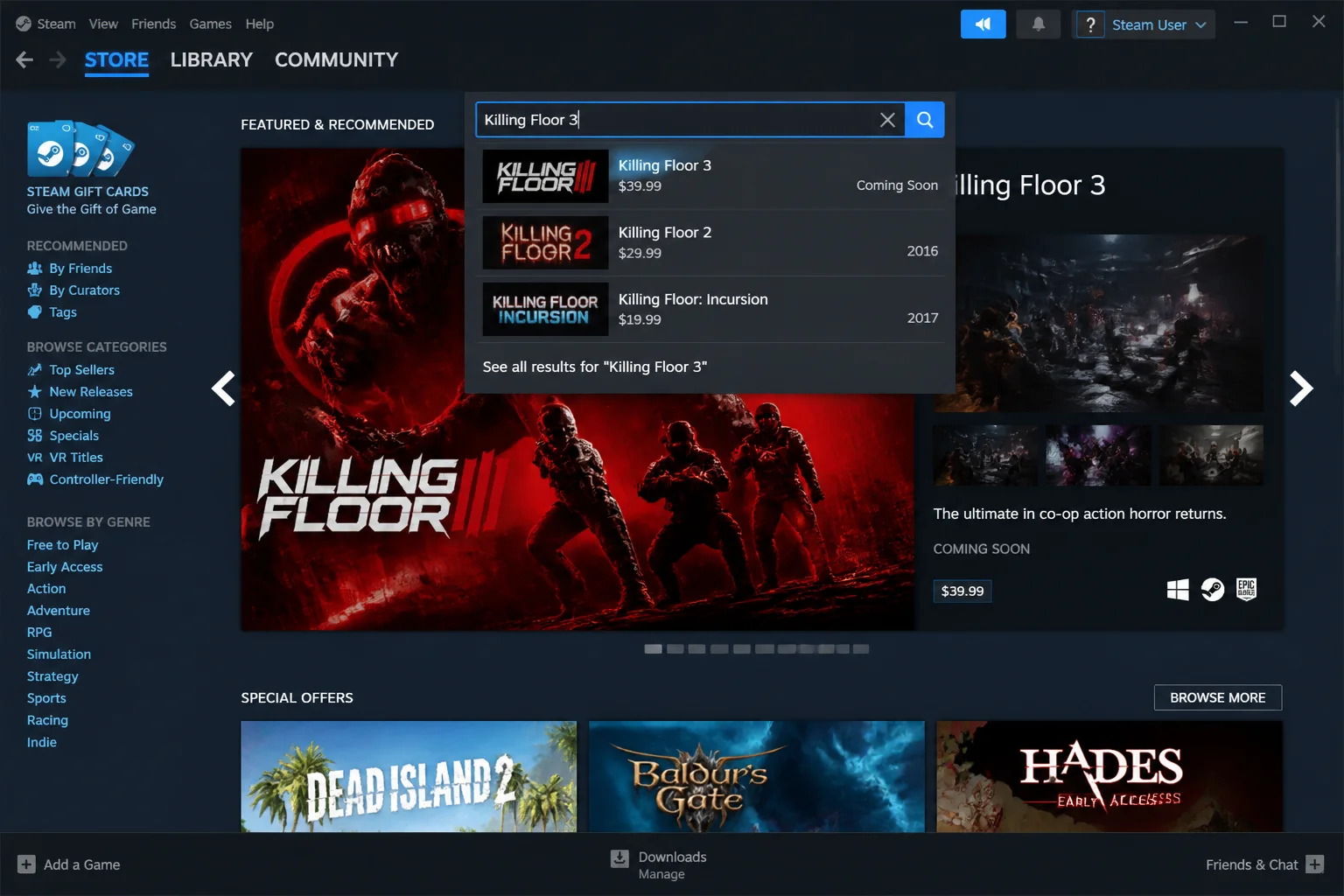
Task: Click the Steam Gift Cards image
Action: coord(80,149)
